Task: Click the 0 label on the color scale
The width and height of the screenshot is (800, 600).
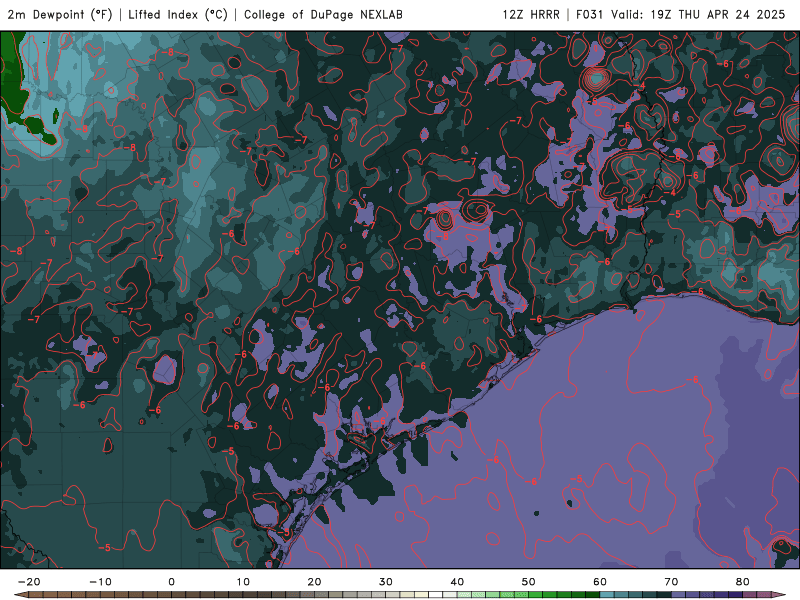Action: 171,582
